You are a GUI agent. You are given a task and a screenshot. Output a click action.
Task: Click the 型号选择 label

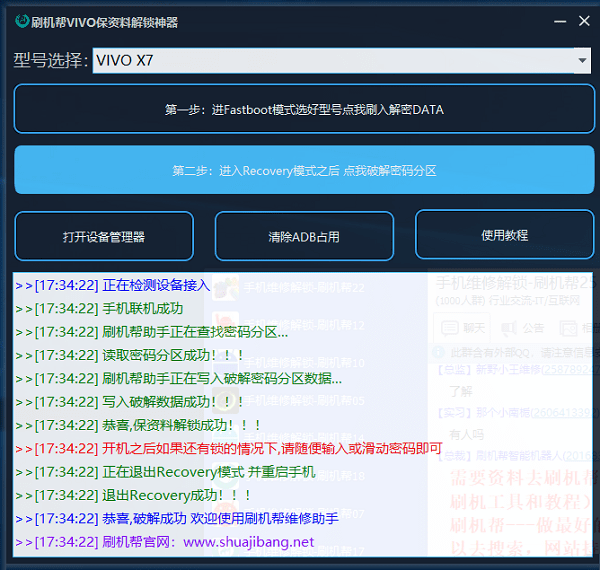(x=51, y=61)
